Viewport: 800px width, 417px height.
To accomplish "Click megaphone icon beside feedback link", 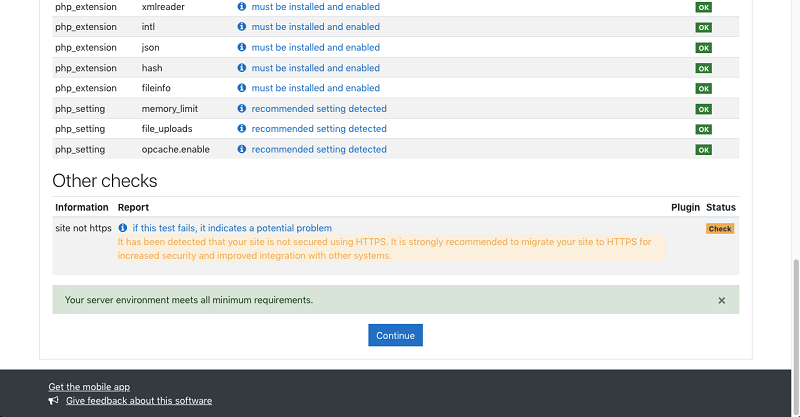I will [x=54, y=401].
